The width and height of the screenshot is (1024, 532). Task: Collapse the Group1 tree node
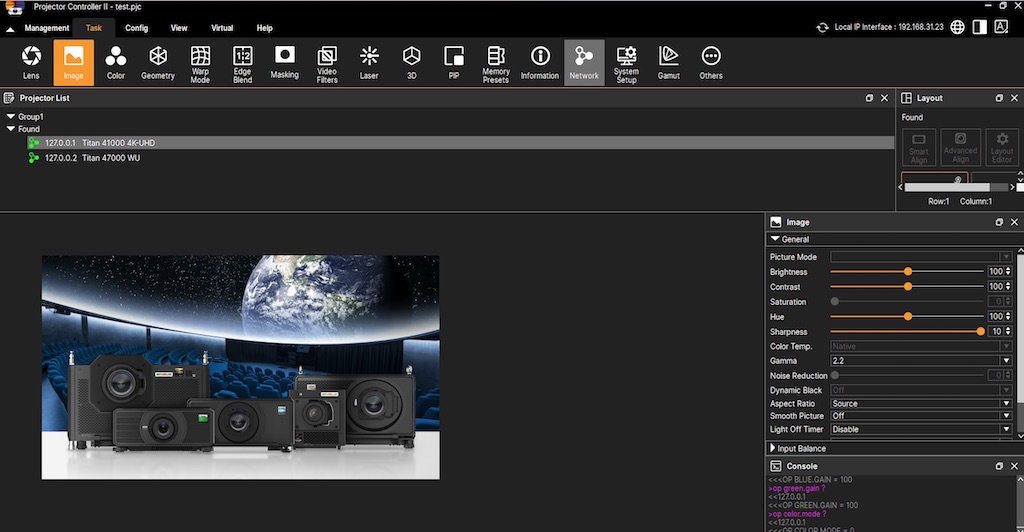pos(10,117)
